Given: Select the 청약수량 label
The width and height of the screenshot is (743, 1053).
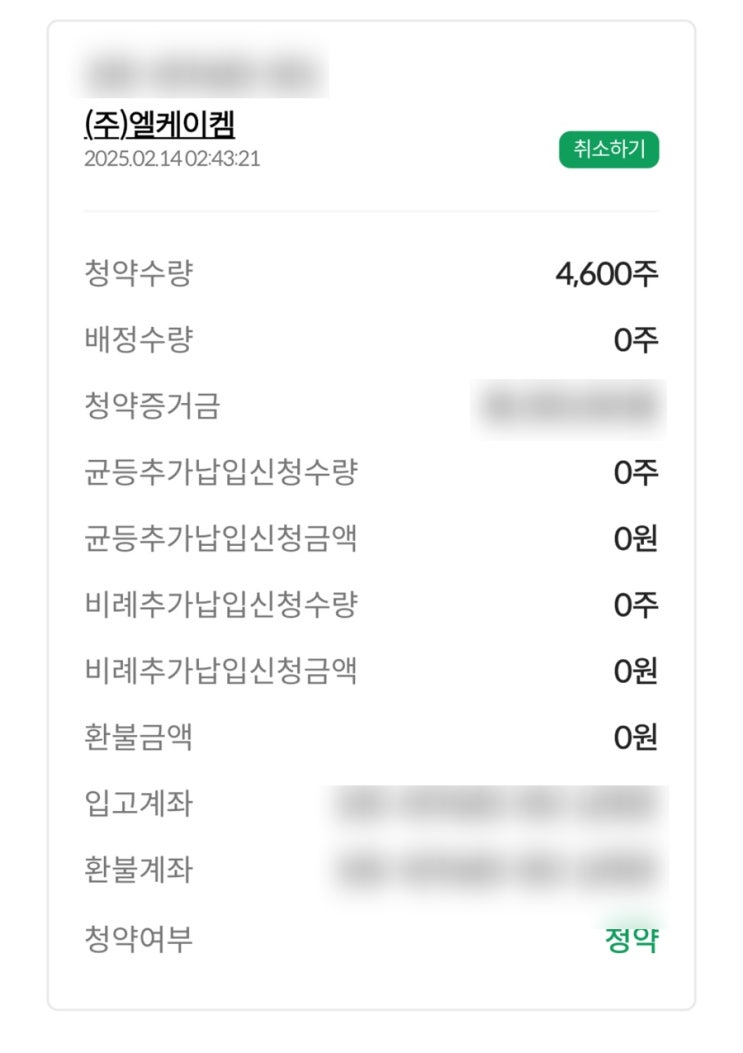Looking at the screenshot, I should [x=138, y=273].
